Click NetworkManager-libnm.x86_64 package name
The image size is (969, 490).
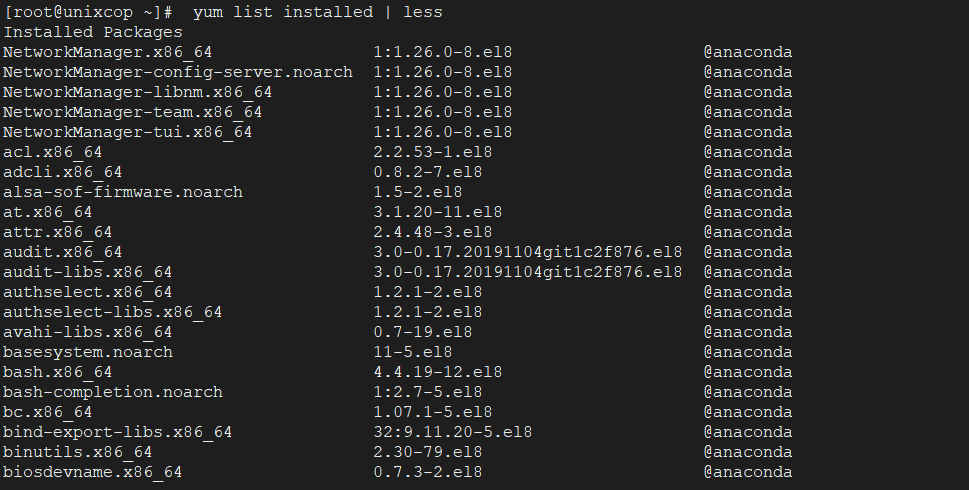coord(137,92)
